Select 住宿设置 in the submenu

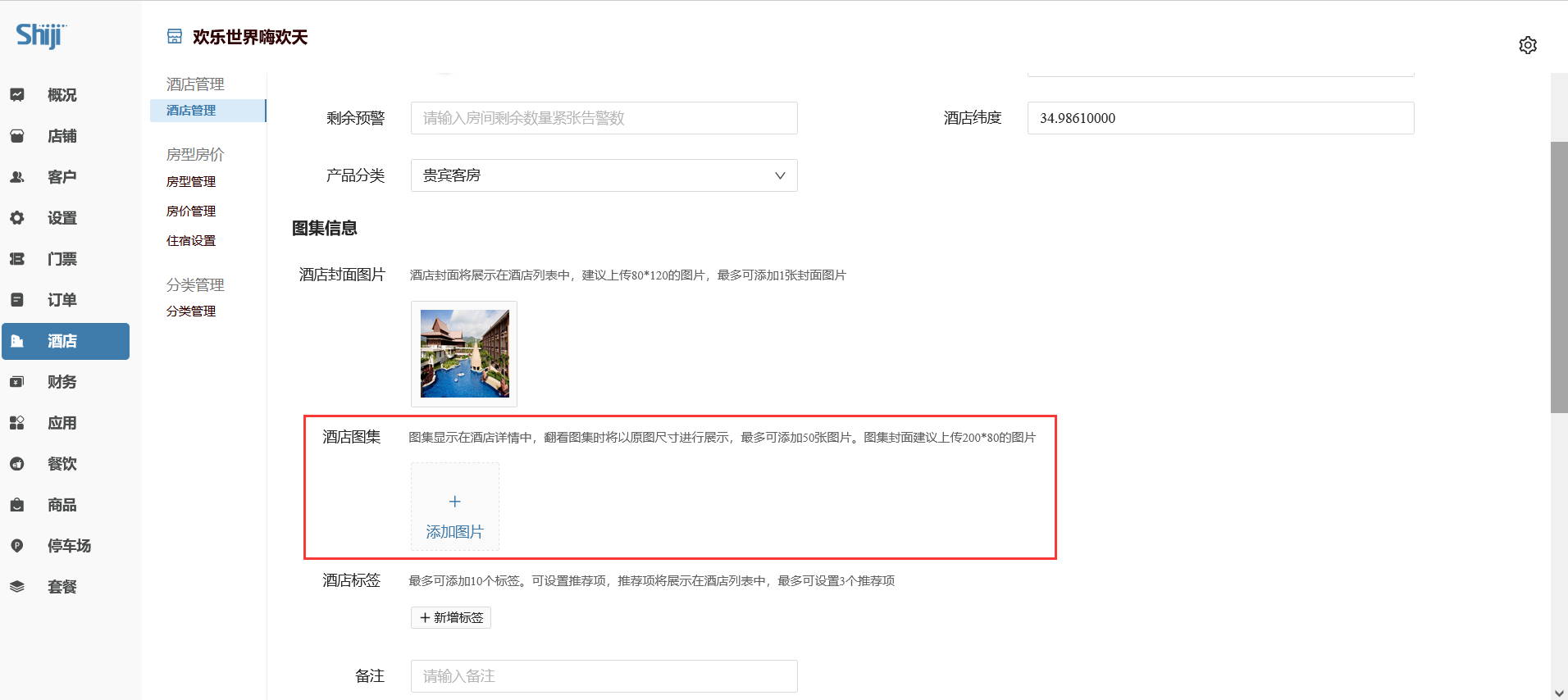tap(191, 241)
